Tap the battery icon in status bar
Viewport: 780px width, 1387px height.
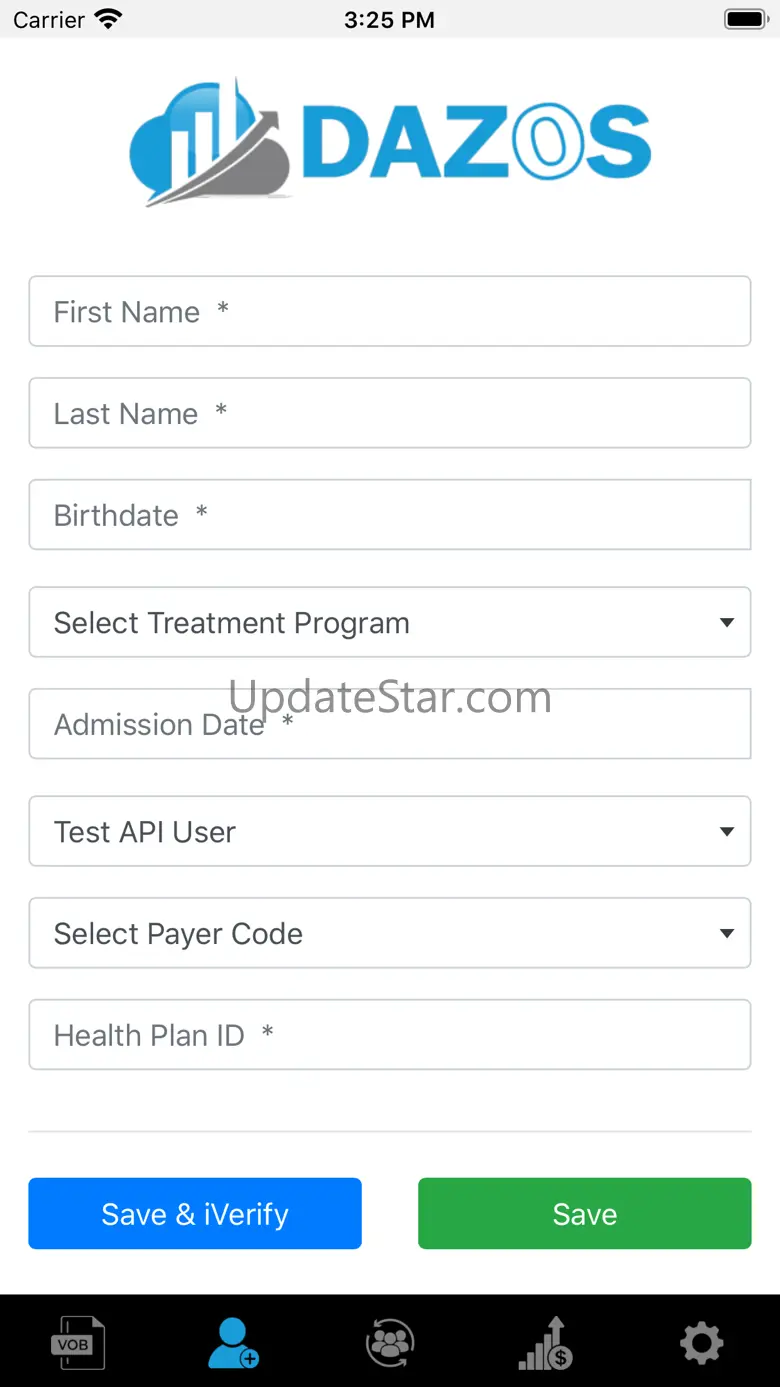coord(745,19)
